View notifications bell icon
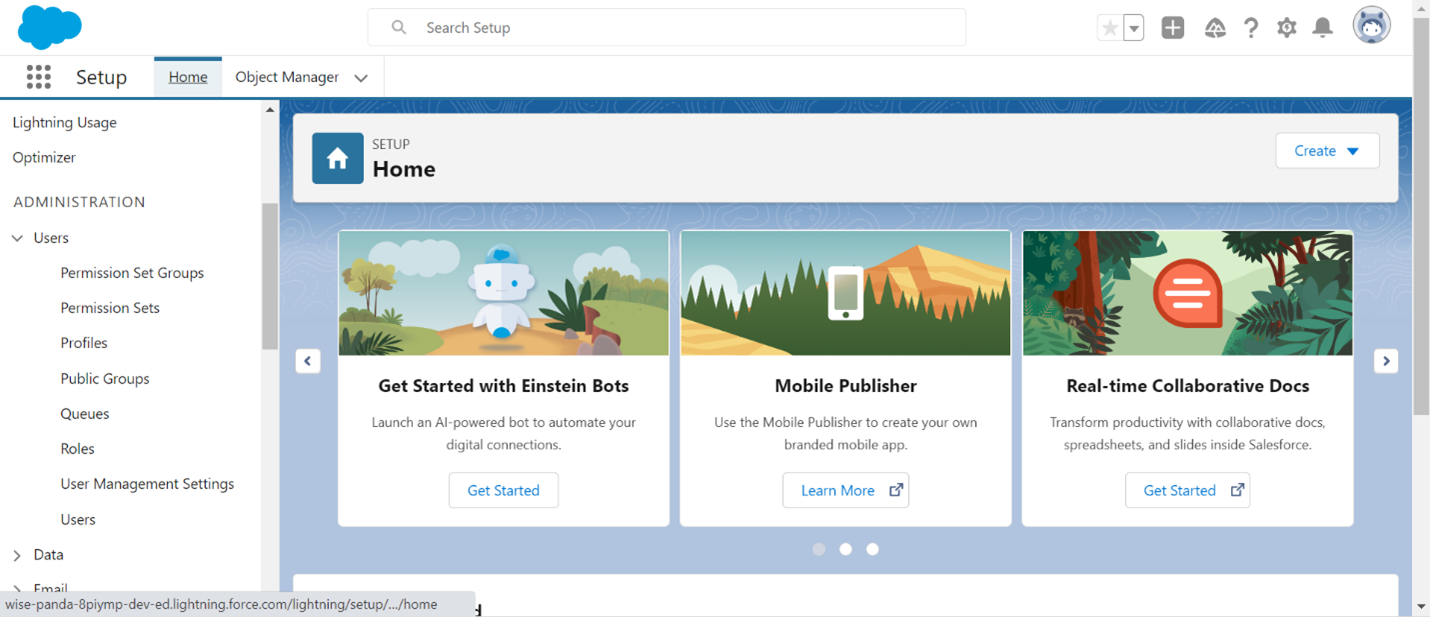 point(1322,28)
